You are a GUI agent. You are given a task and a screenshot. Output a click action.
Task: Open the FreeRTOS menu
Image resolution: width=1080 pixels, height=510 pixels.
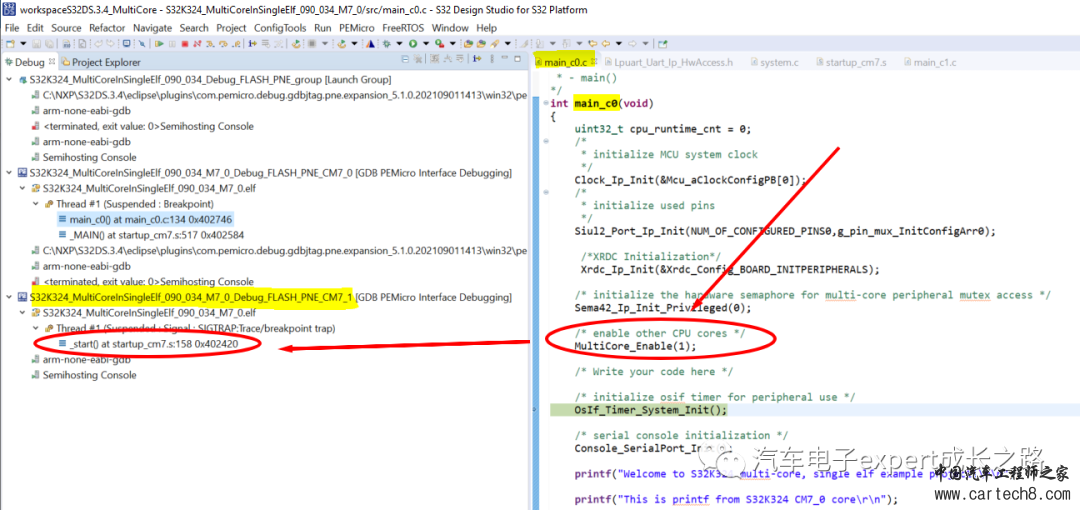(404, 28)
